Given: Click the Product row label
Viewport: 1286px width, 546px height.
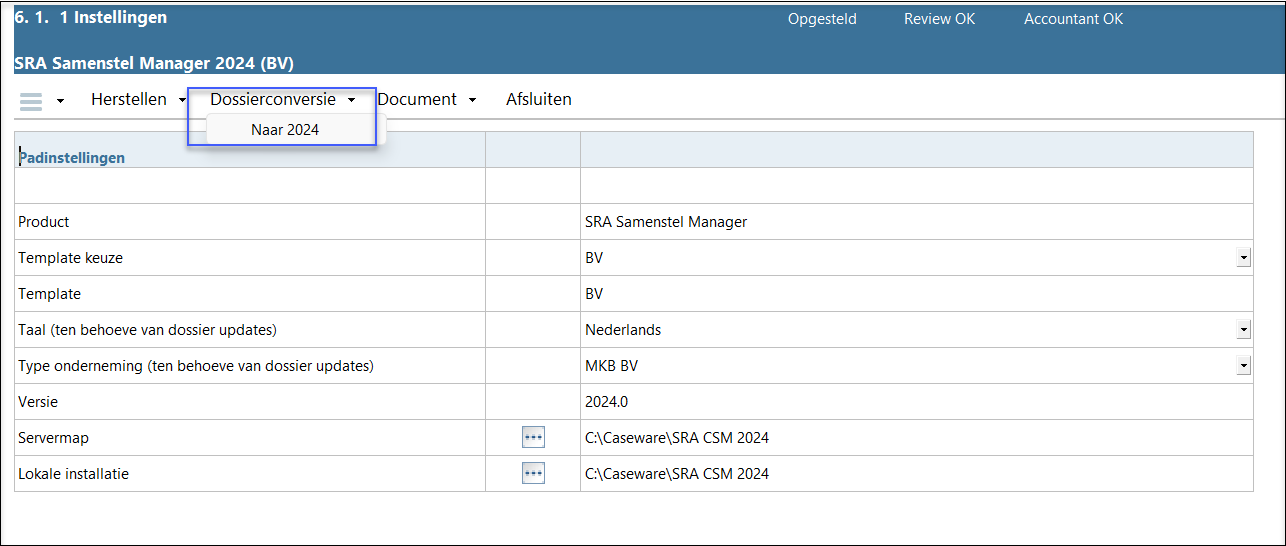Looking at the screenshot, I should point(44,222).
